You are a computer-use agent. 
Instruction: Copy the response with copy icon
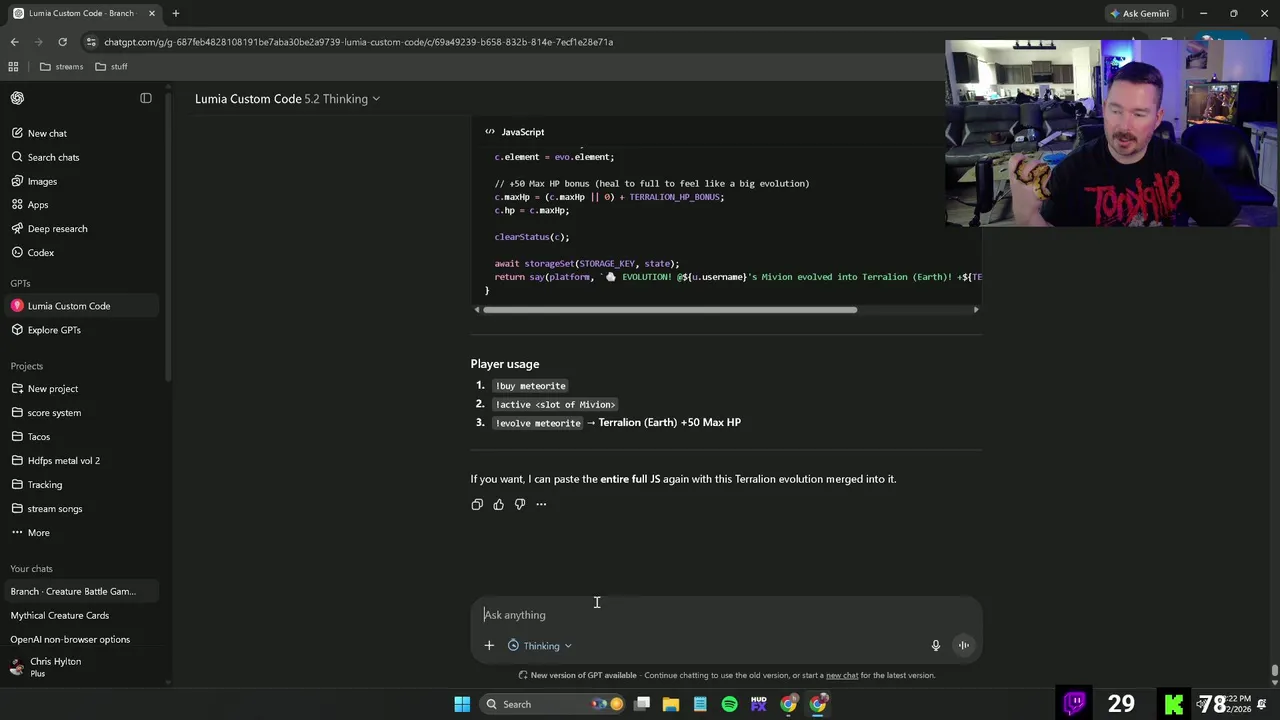point(477,504)
